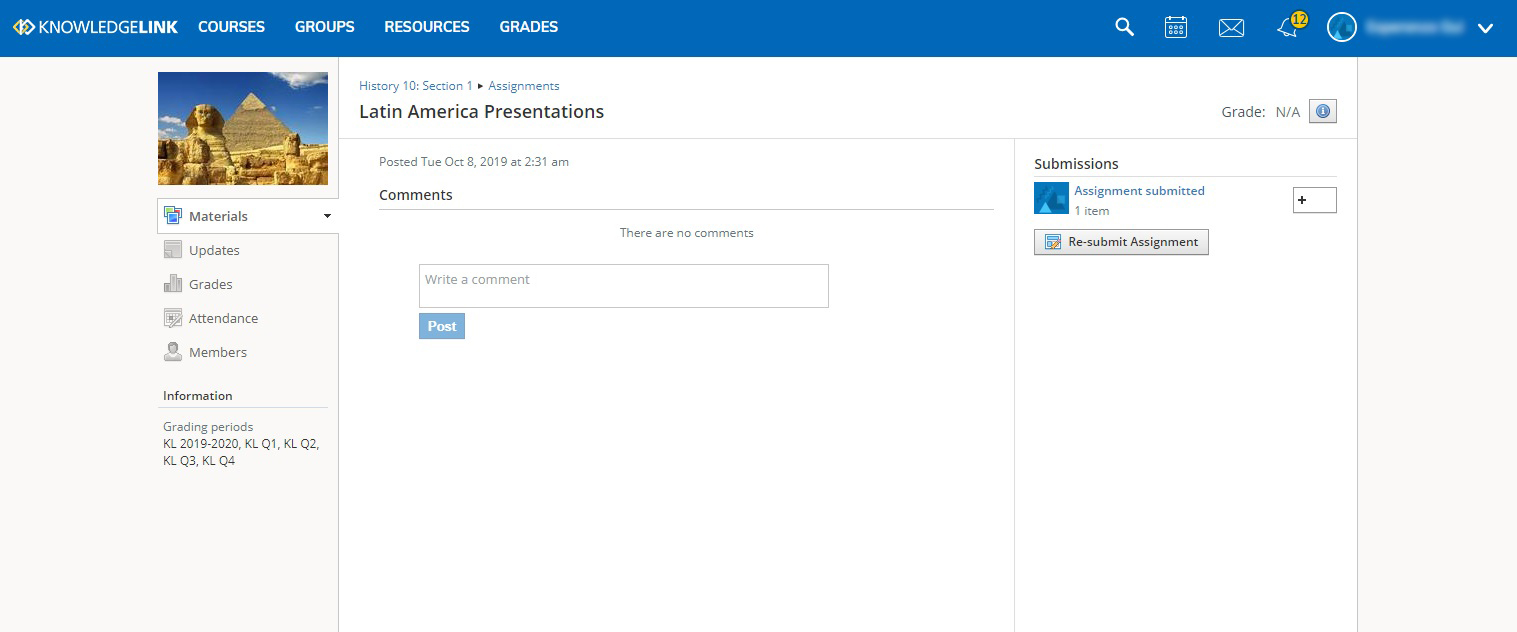Open the Assignment submitted link
The width and height of the screenshot is (1517, 632).
tap(1139, 191)
